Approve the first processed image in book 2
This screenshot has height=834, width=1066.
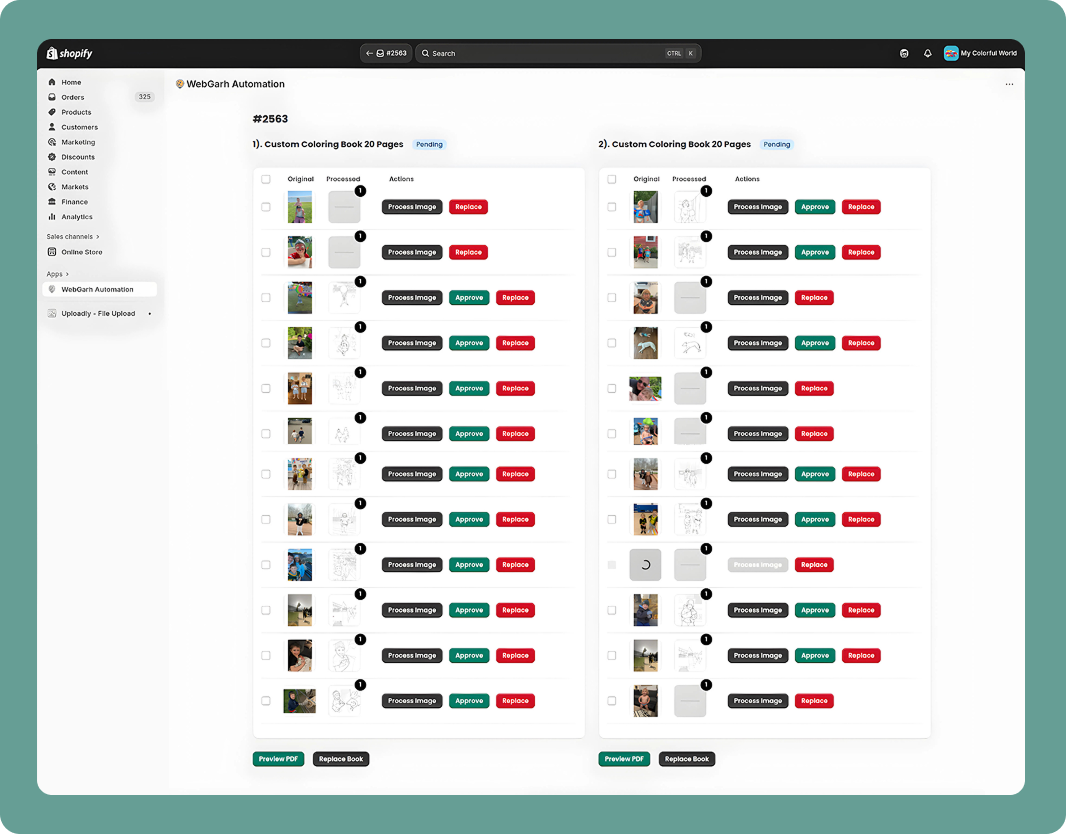(814, 207)
